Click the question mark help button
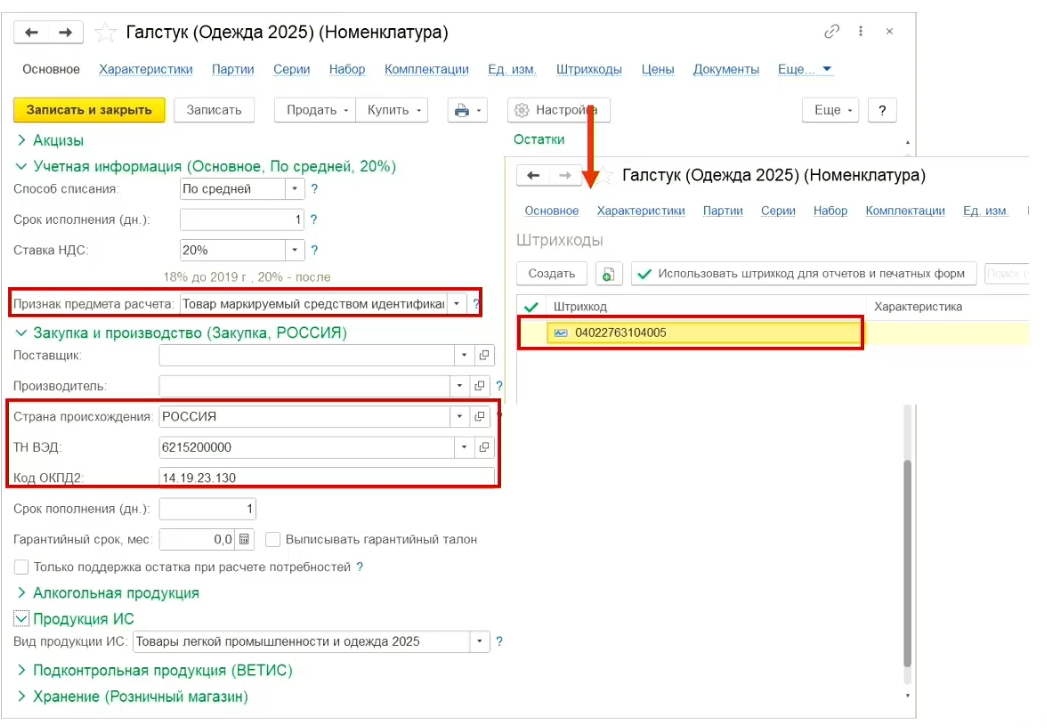The width and height of the screenshot is (1047, 728). point(881,110)
